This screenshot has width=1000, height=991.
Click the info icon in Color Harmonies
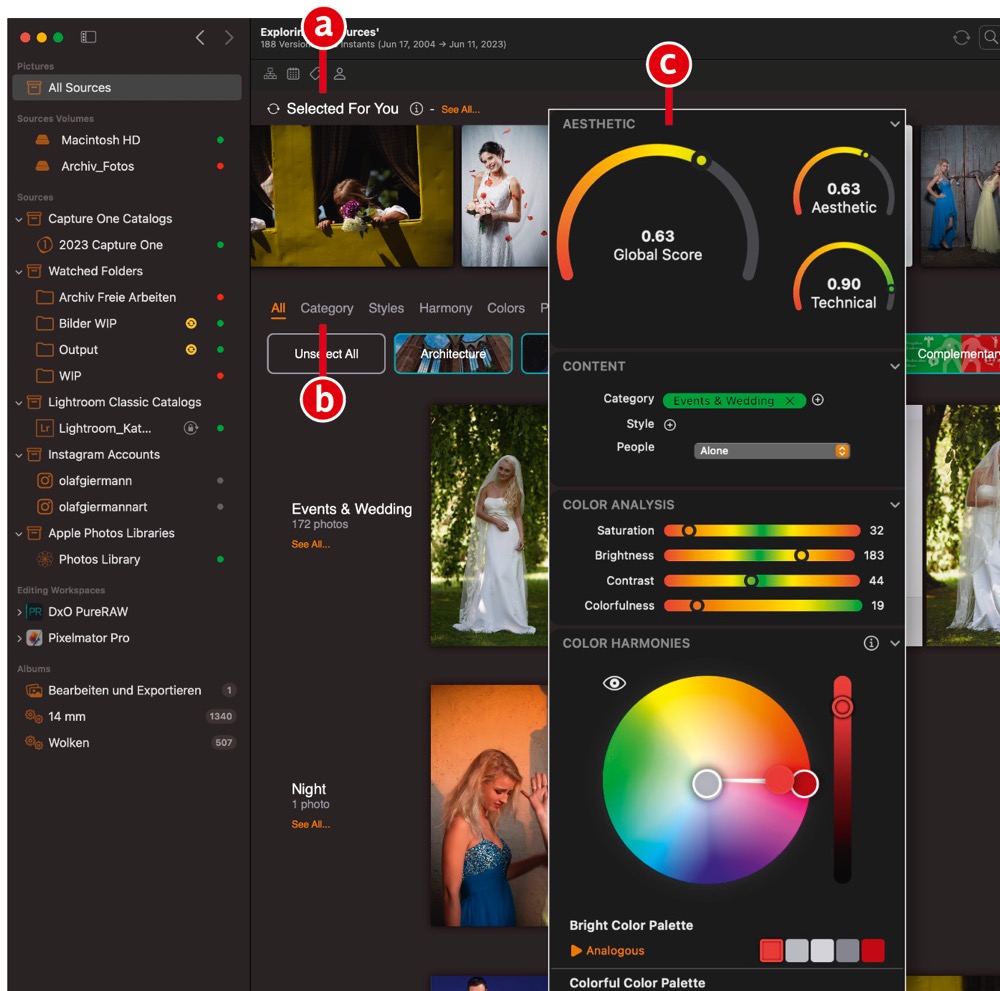[x=871, y=643]
